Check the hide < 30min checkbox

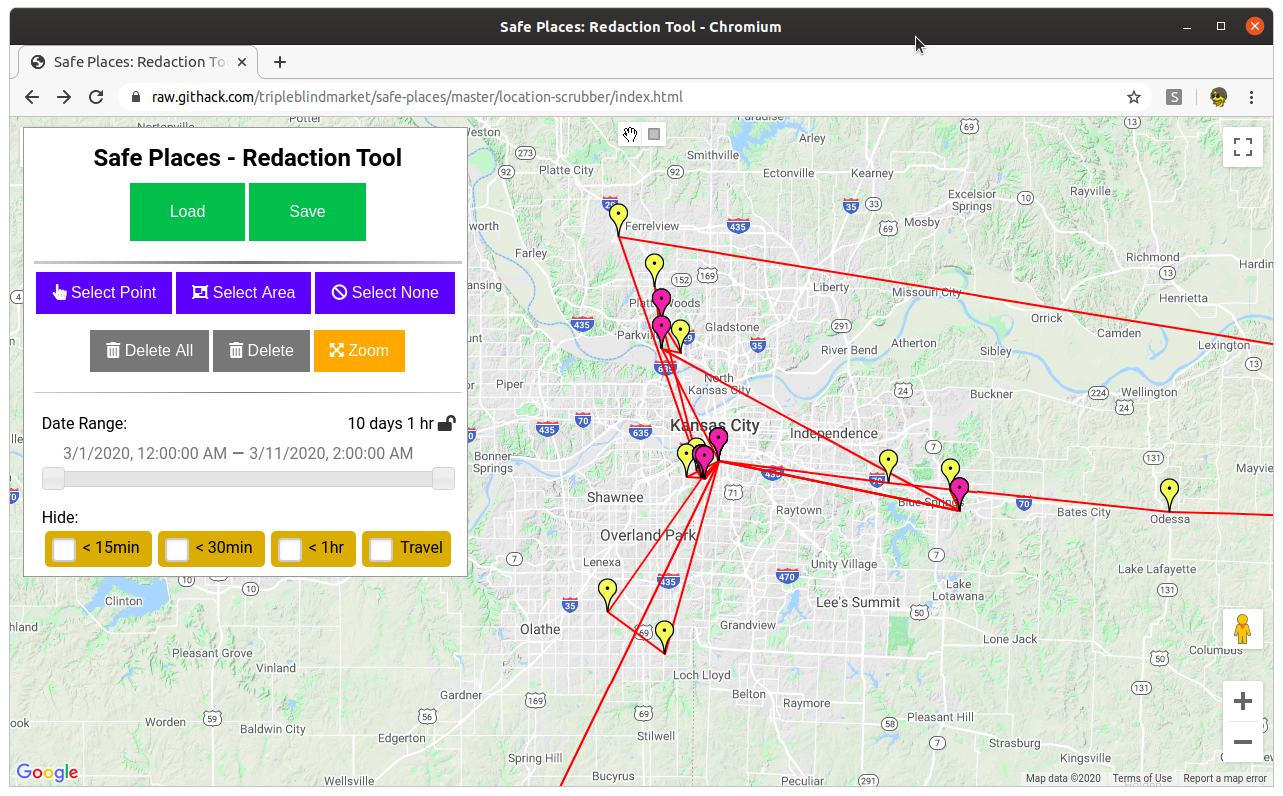click(x=177, y=549)
